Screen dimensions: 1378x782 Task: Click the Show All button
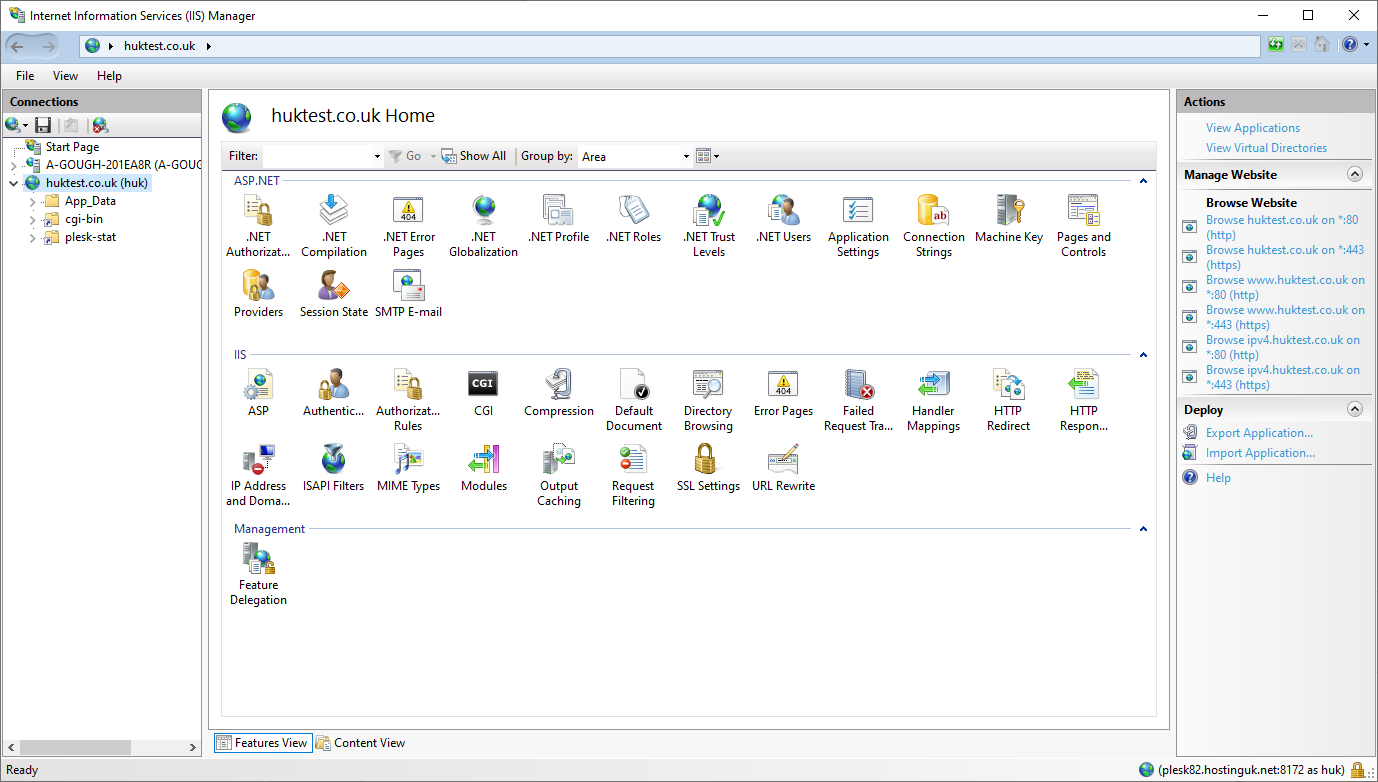click(474, 156)
